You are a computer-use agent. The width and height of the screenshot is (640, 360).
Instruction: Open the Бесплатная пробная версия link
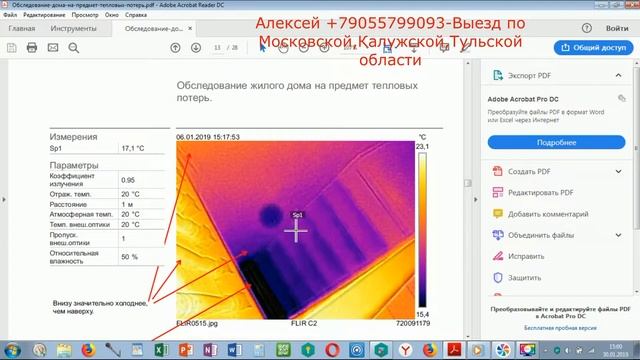click(560, 328)
